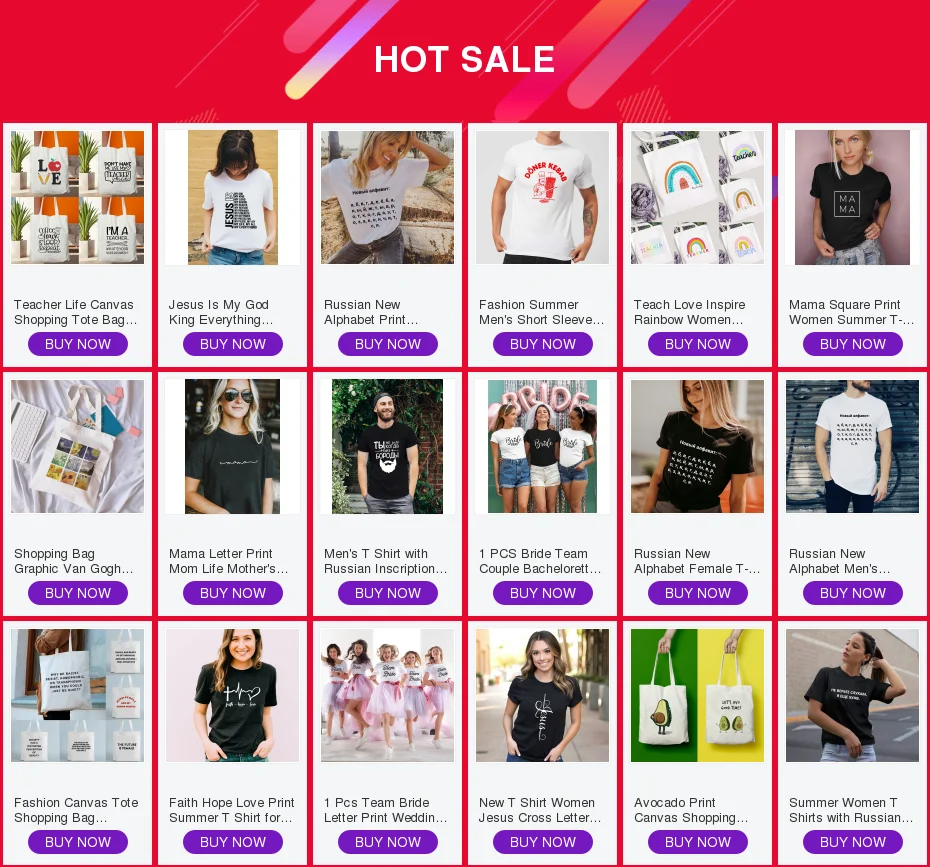
Task: Buy the Avocado Print Canvas Shopping bag
Action: pos(698,842)
